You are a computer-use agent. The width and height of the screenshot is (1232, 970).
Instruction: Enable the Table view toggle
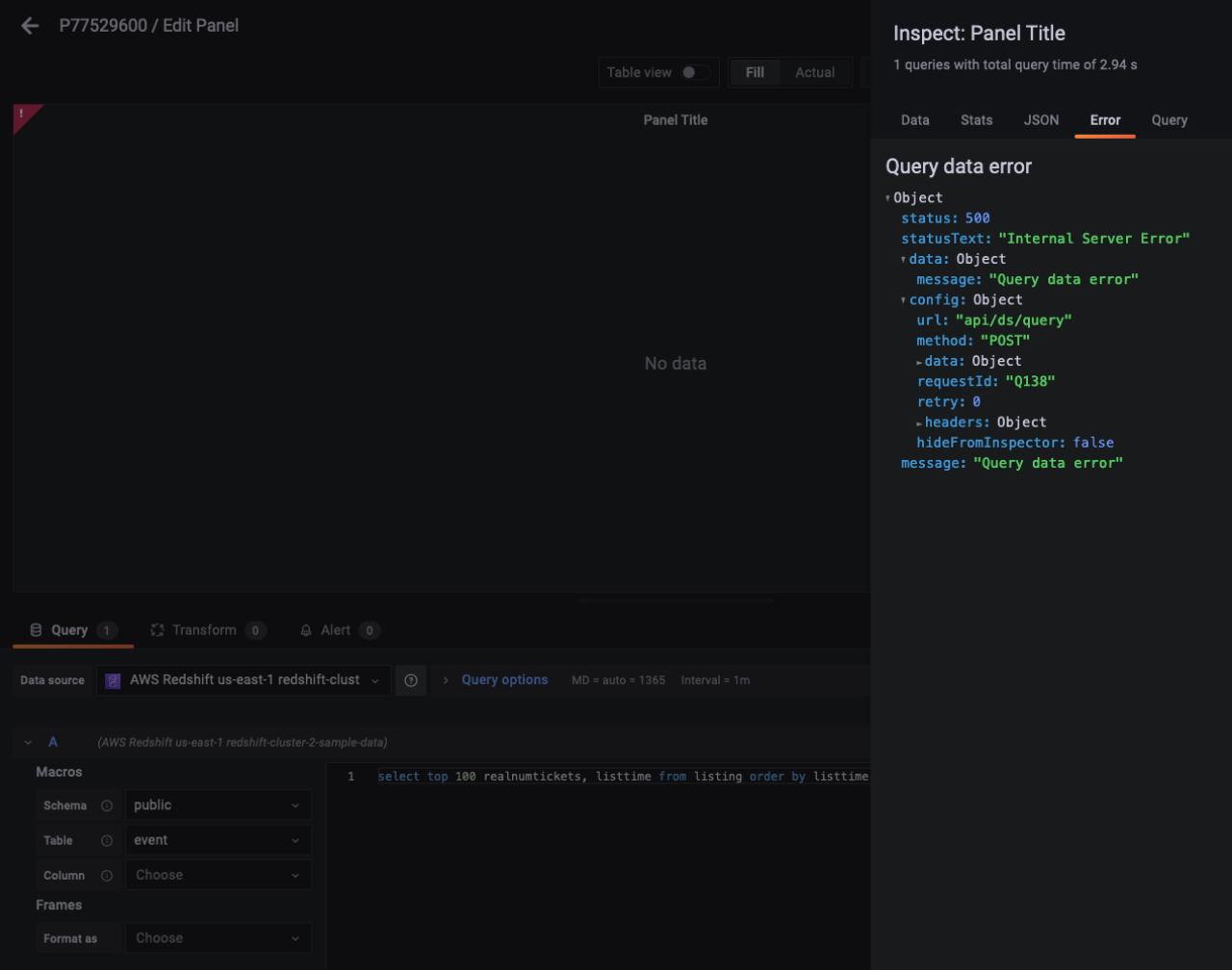point(689,71)
